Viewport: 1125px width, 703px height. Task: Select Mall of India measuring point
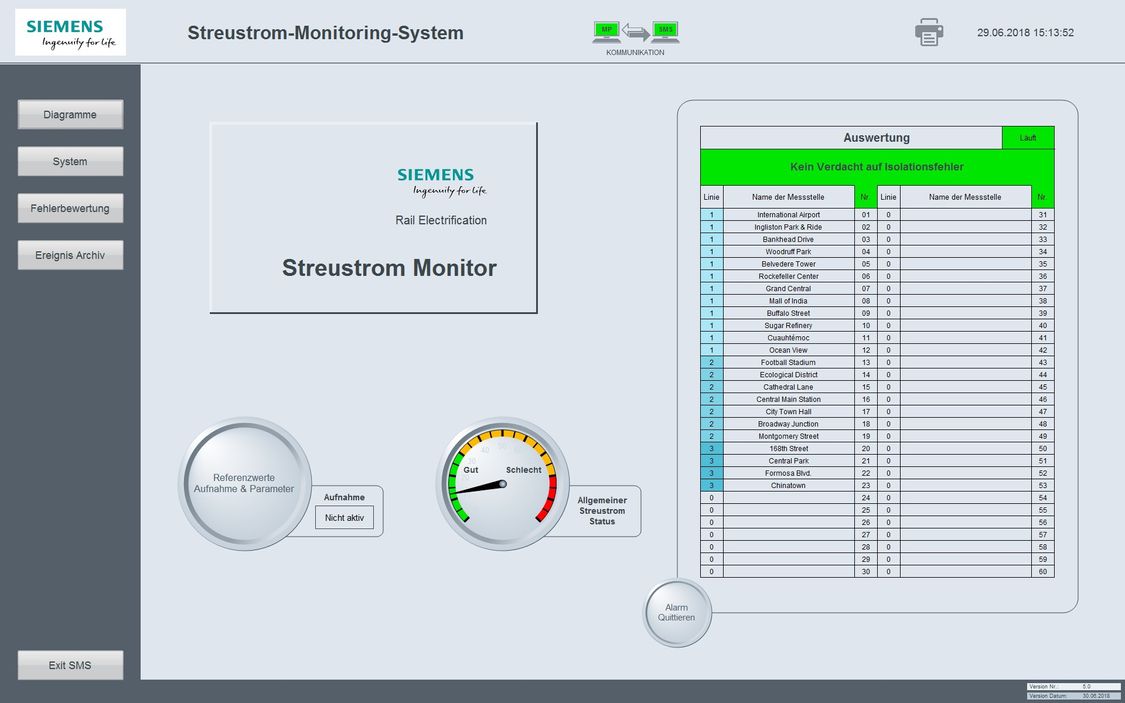(789, 301)
